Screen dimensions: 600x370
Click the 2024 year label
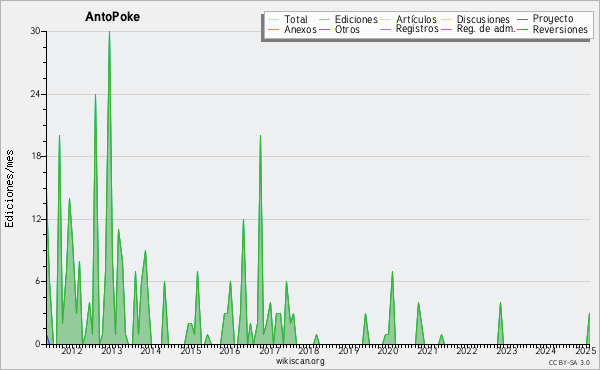[546, 351]
